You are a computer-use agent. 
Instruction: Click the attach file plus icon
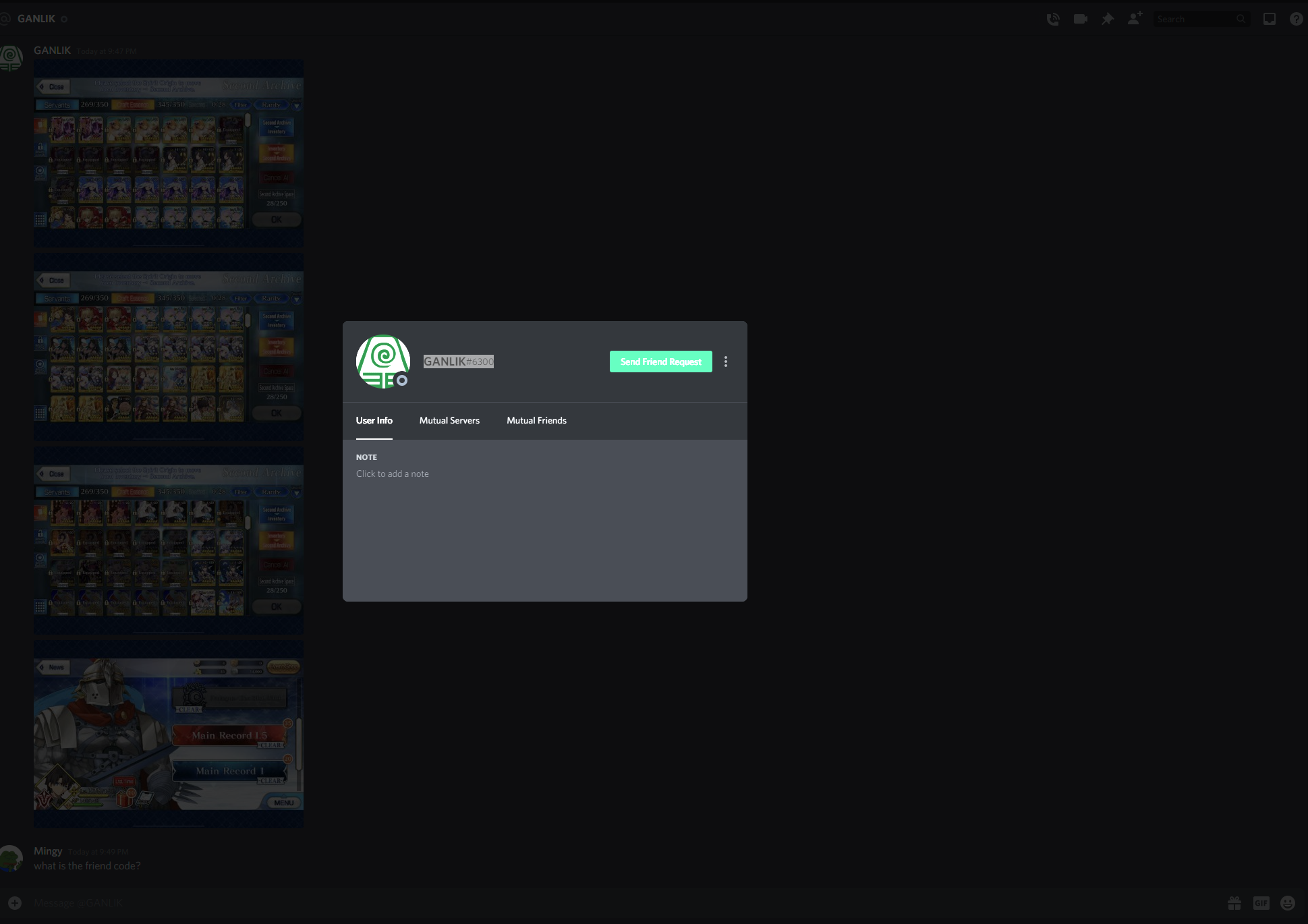point(15,903)
